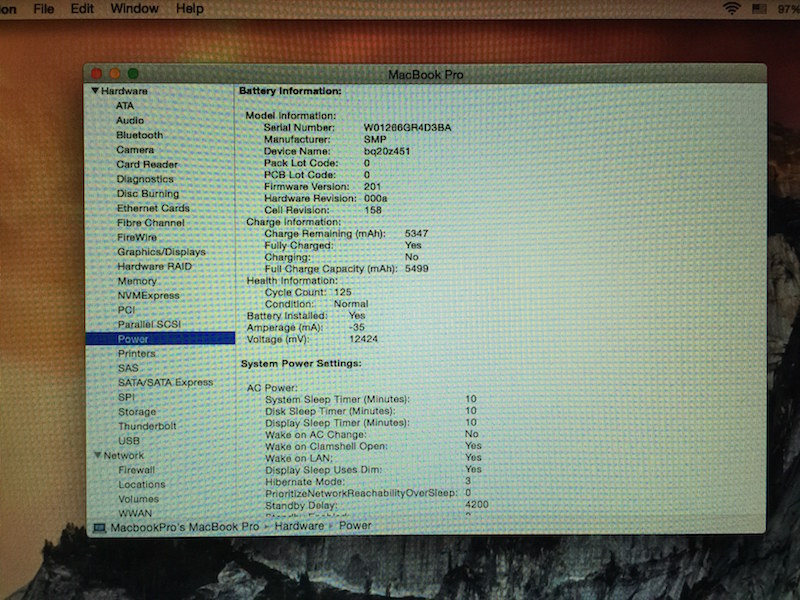The image size is (800, 600).
Task: Open the Window menu
Action: 135,9
